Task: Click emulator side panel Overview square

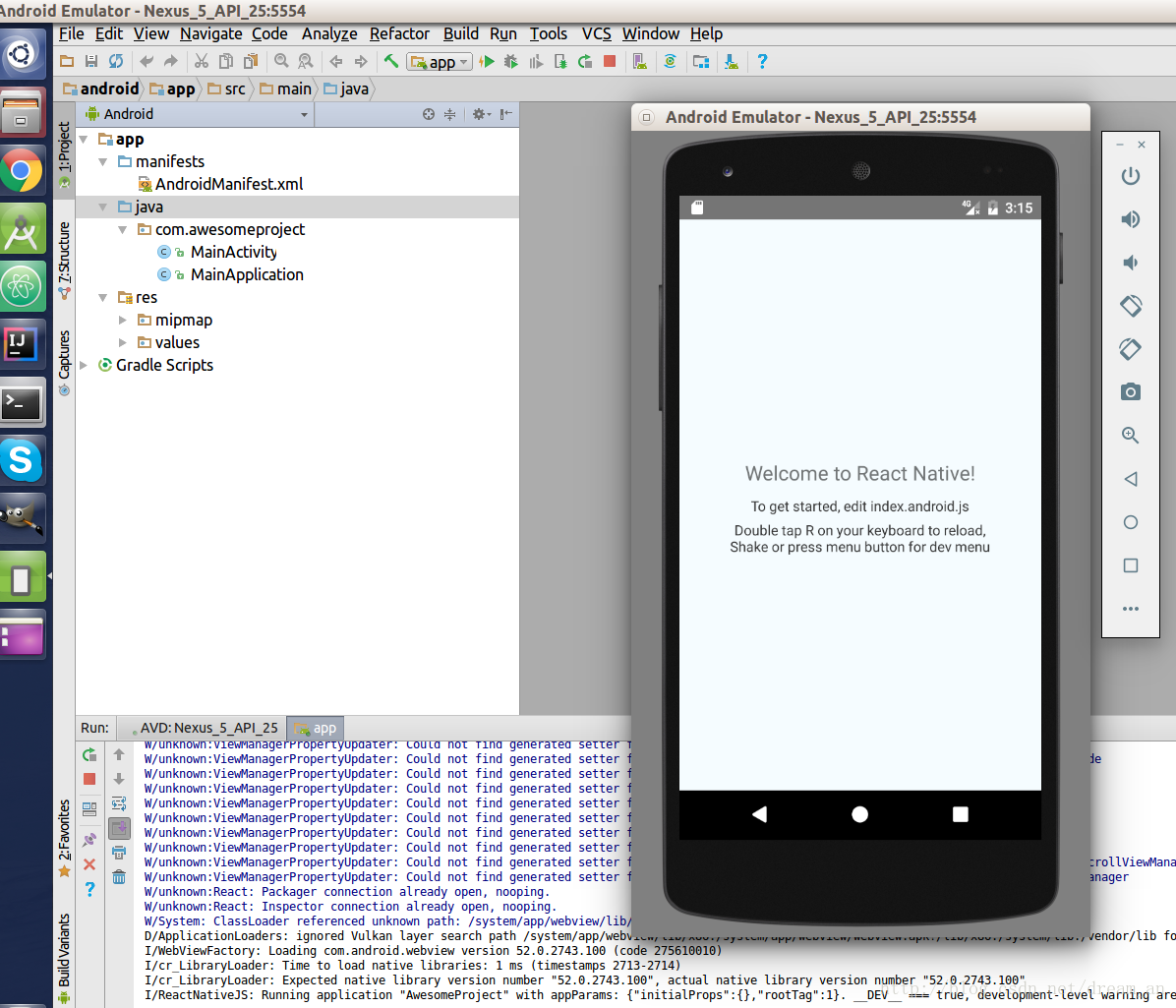Action: [x=1130, y=565]
